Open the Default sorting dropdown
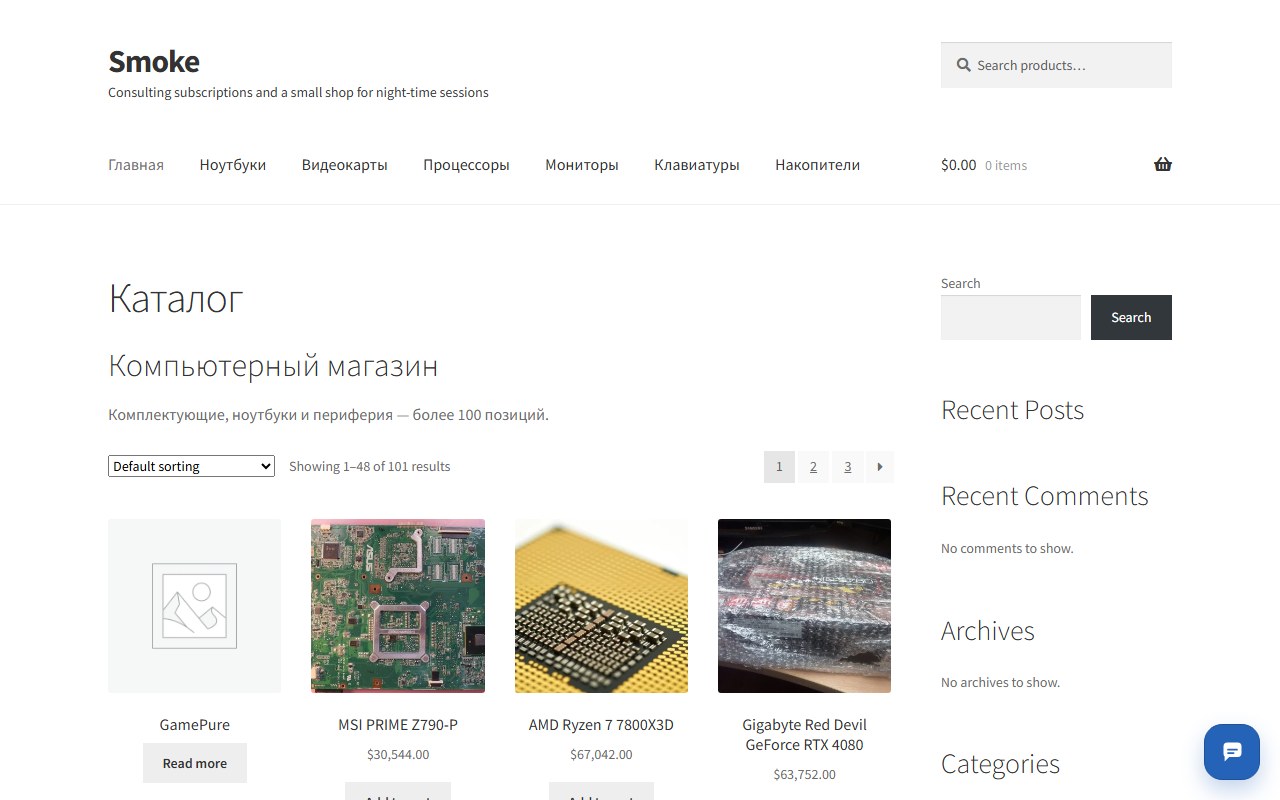Image resolution: width=1280 pixels, height=800 pixels. pos(191,466)
